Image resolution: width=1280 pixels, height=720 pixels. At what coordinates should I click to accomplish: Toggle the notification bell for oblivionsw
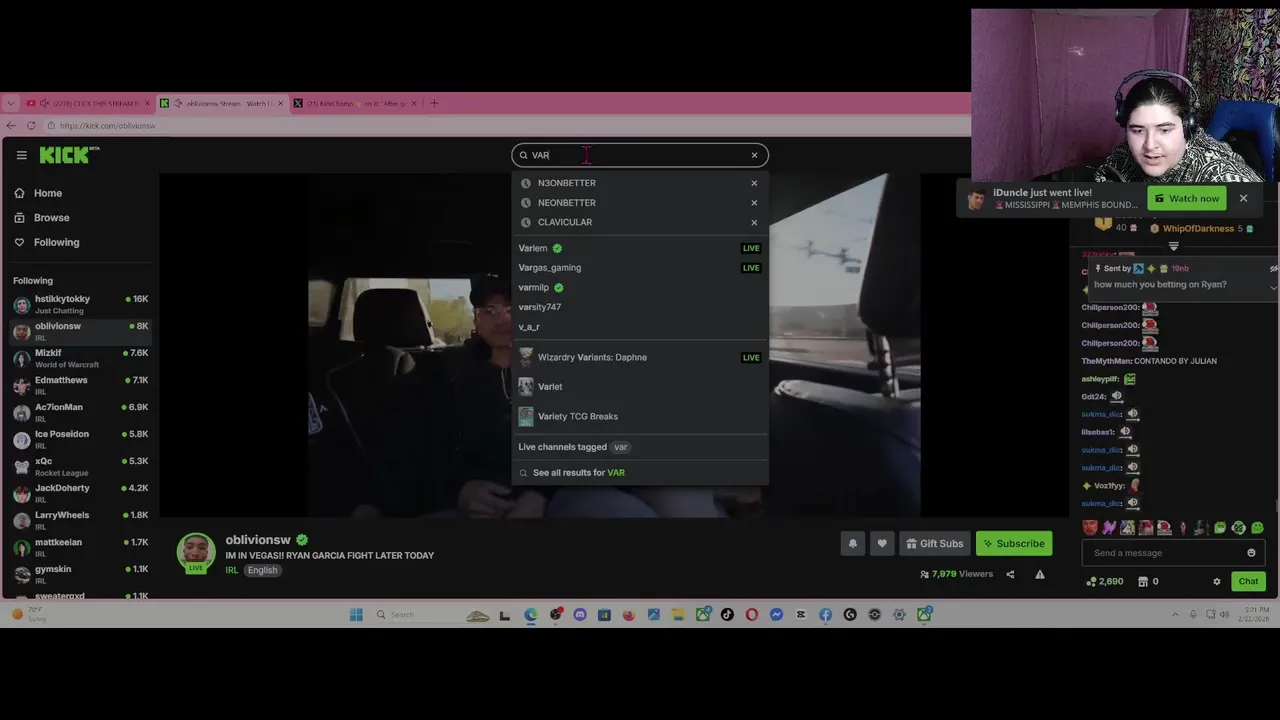point(852,543)
